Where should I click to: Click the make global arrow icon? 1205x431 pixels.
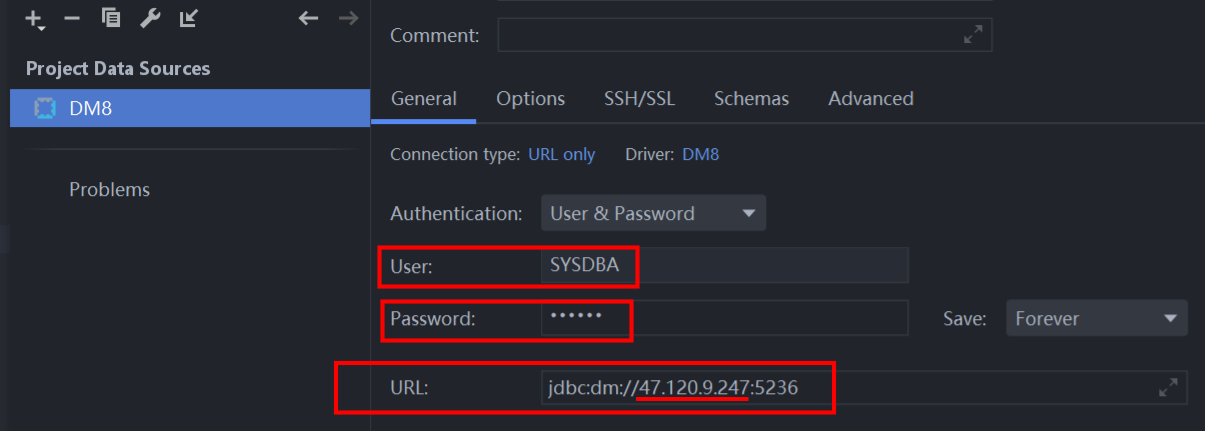click(x=188, y=18)
